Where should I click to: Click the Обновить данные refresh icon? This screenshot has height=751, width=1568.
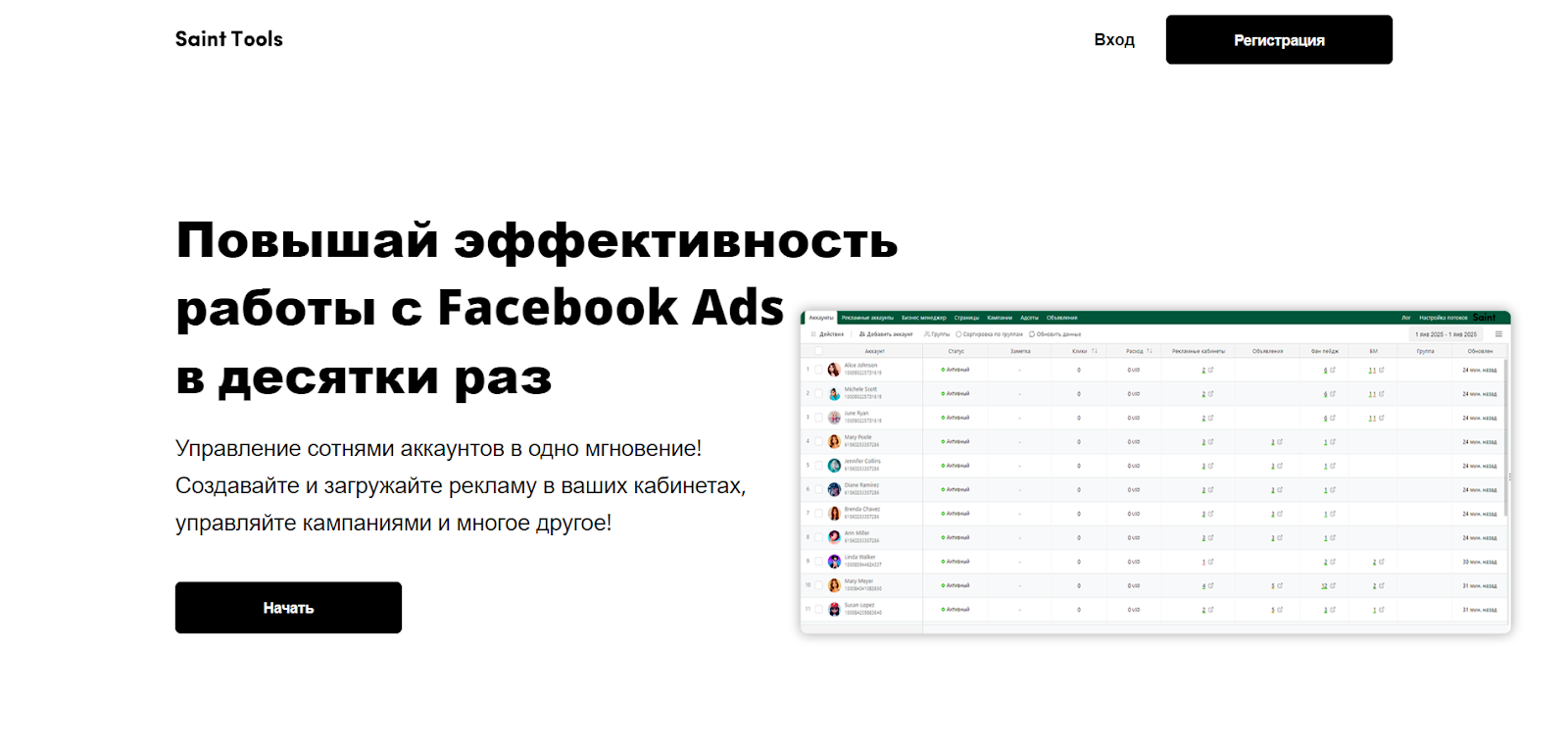tap(1032, 334)
